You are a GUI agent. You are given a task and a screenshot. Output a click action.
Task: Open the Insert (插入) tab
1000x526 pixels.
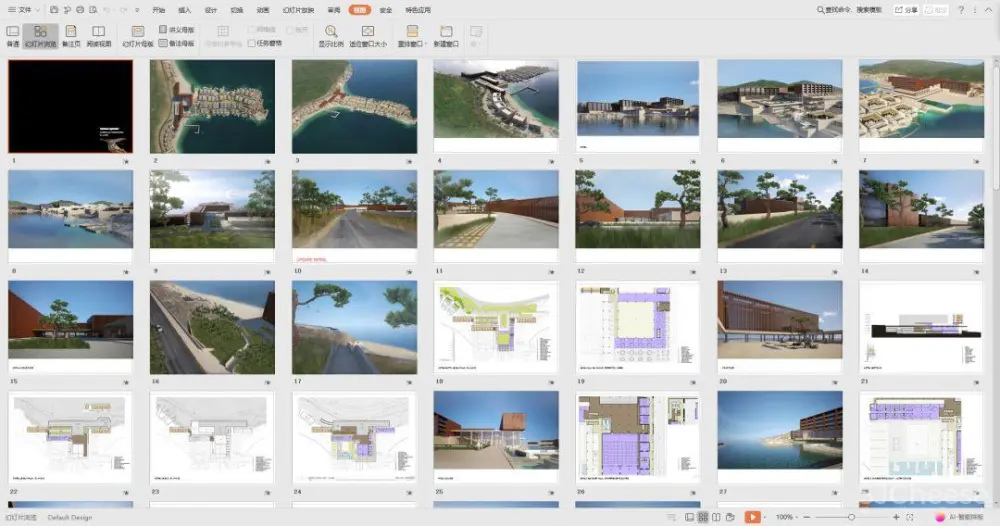tap(184, 10)
